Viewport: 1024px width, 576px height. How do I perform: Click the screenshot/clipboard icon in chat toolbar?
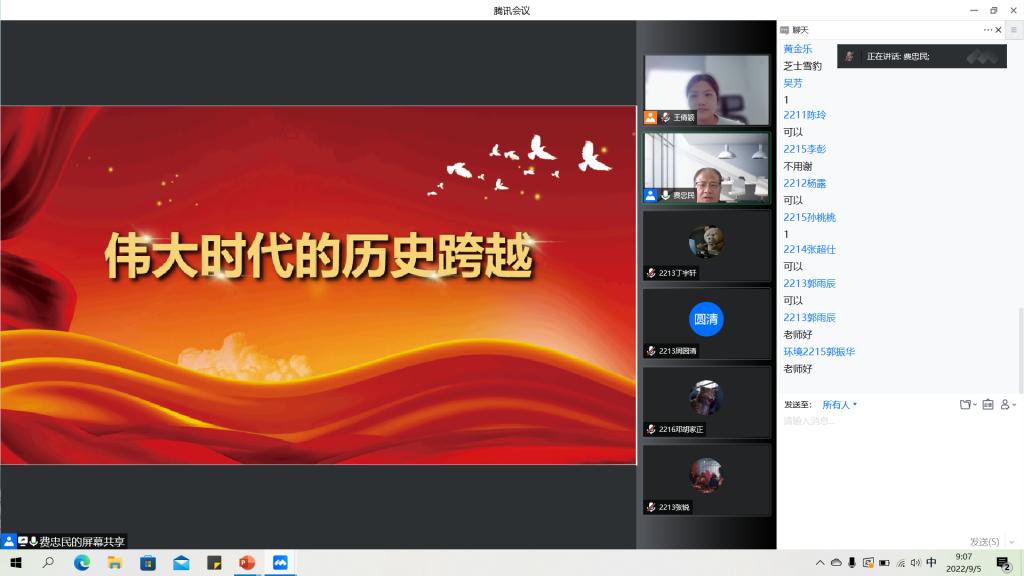(988, 405)
